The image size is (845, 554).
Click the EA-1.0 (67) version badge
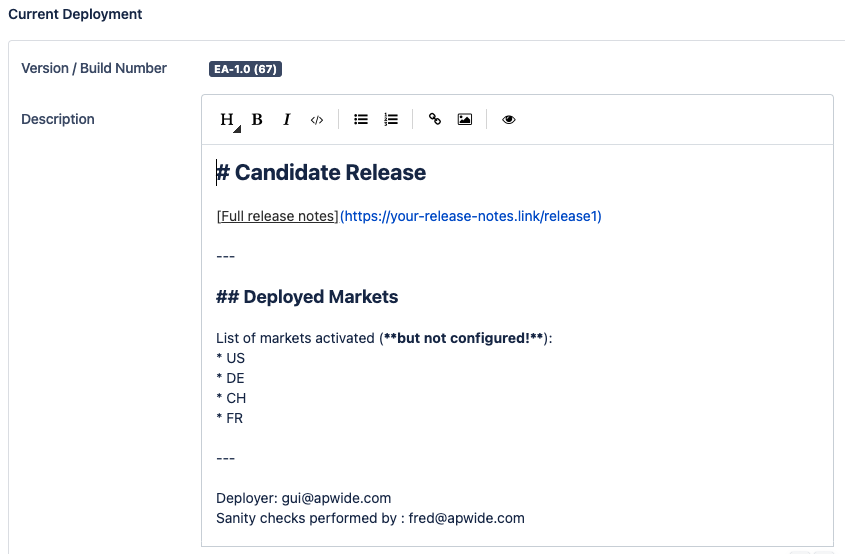[245, 69]
